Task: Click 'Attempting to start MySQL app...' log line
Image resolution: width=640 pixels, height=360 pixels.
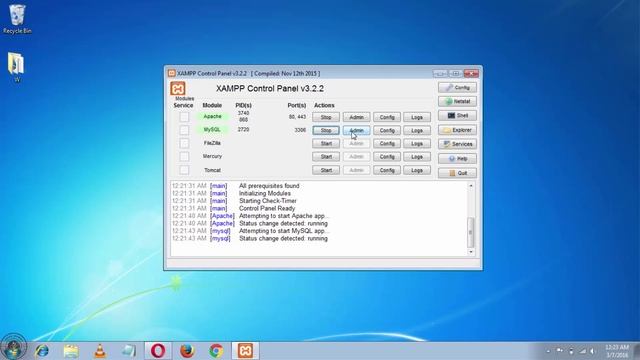Action: click(284, 231)
